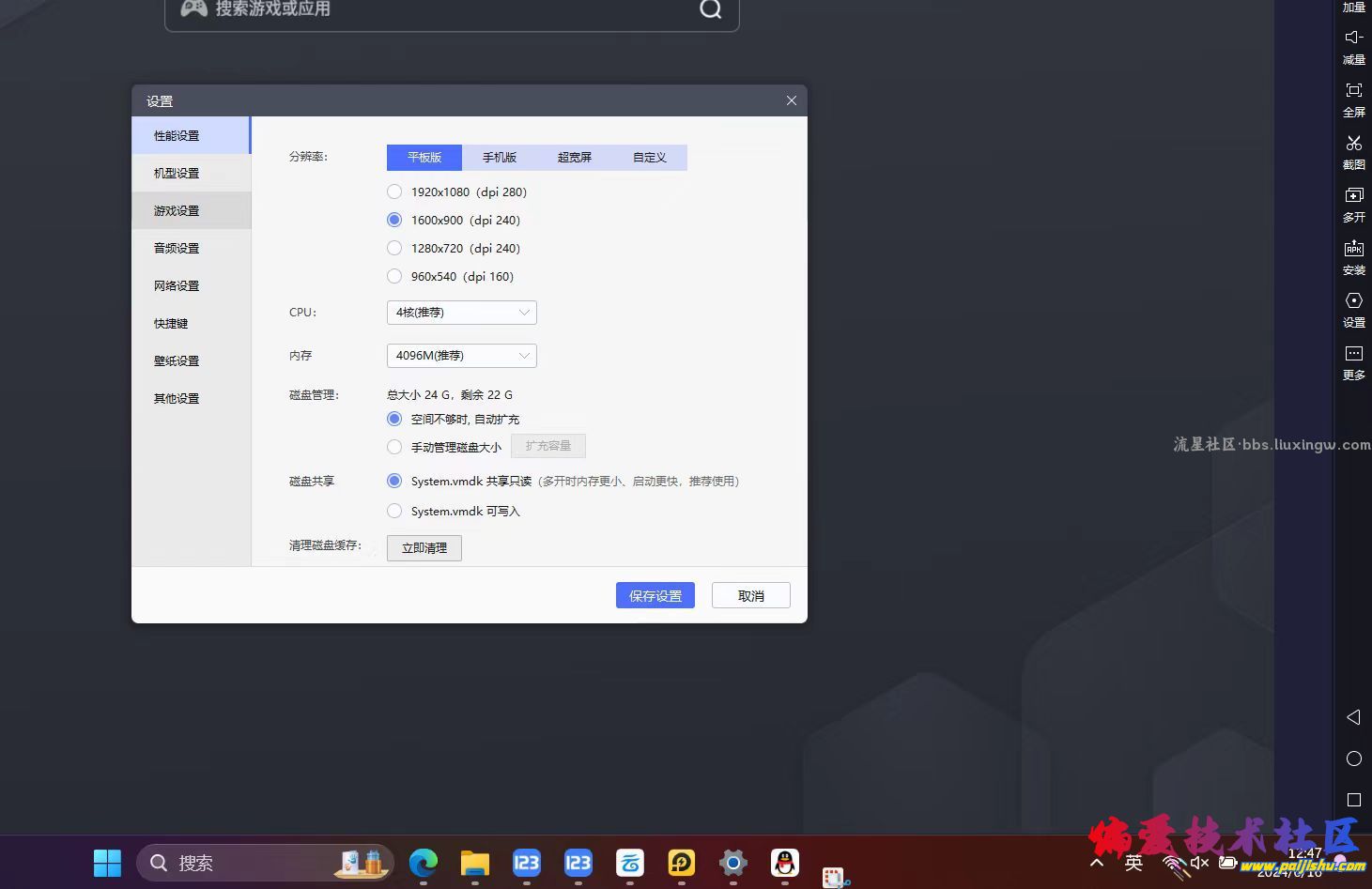Open the 多开 multi-instance manager
1372x889 pixels.
[x=1353, y=205]
